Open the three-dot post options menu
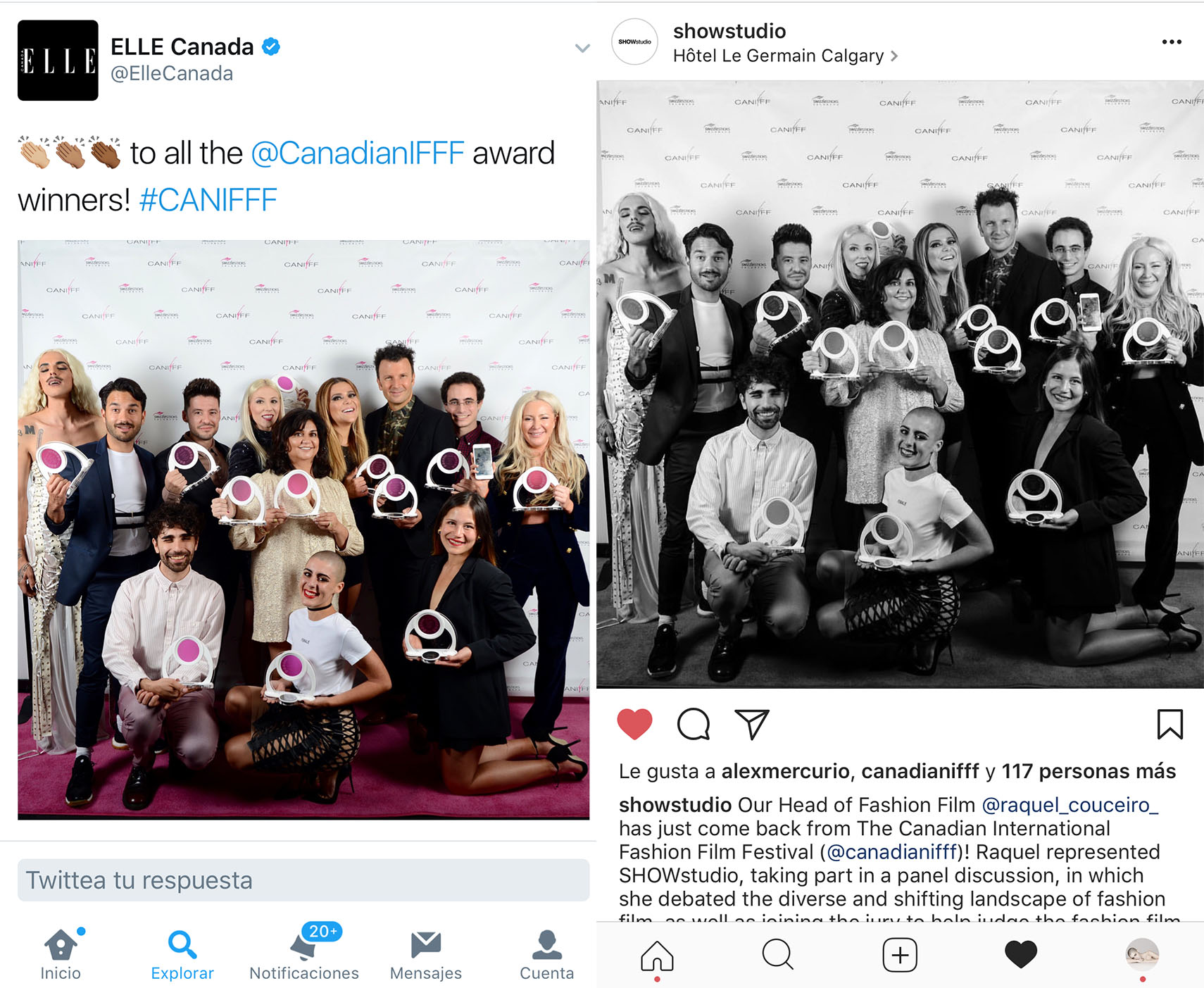This screenshot has width=1204, height=988. pyautogui.click(x=1172, y=42)
